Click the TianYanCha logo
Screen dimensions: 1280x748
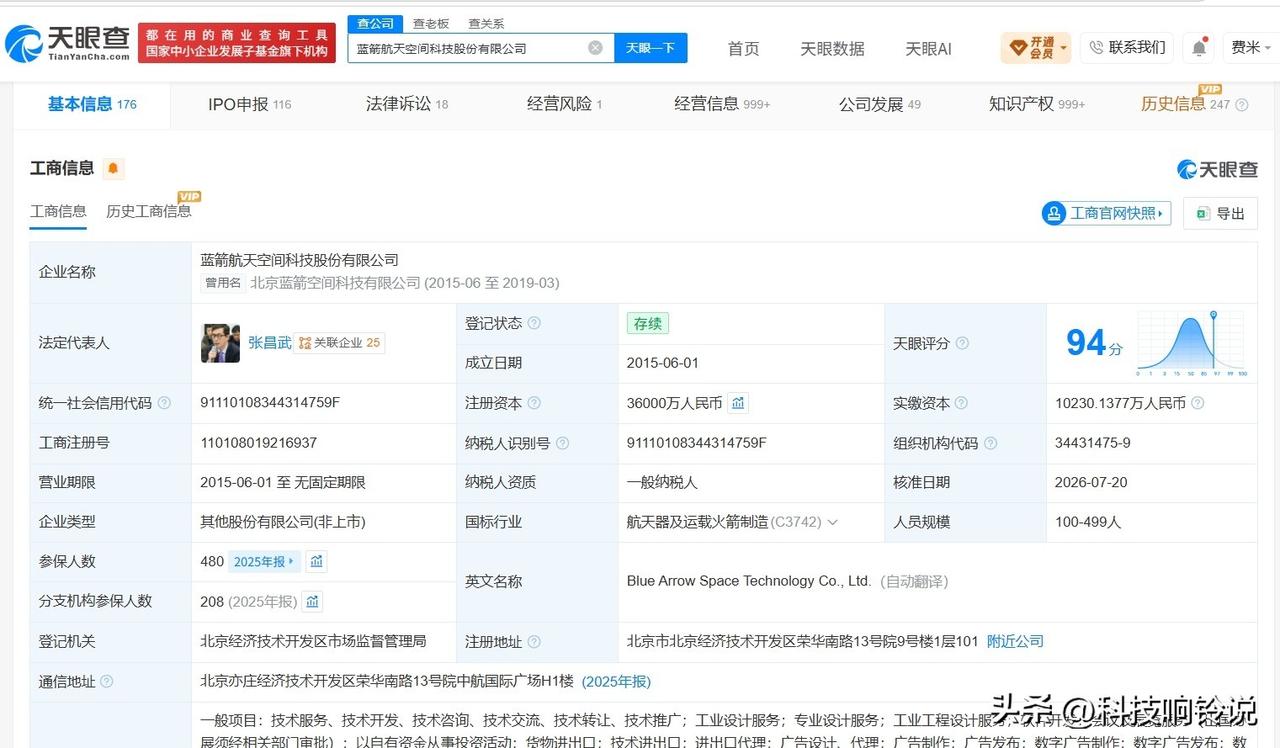[67, 42]
